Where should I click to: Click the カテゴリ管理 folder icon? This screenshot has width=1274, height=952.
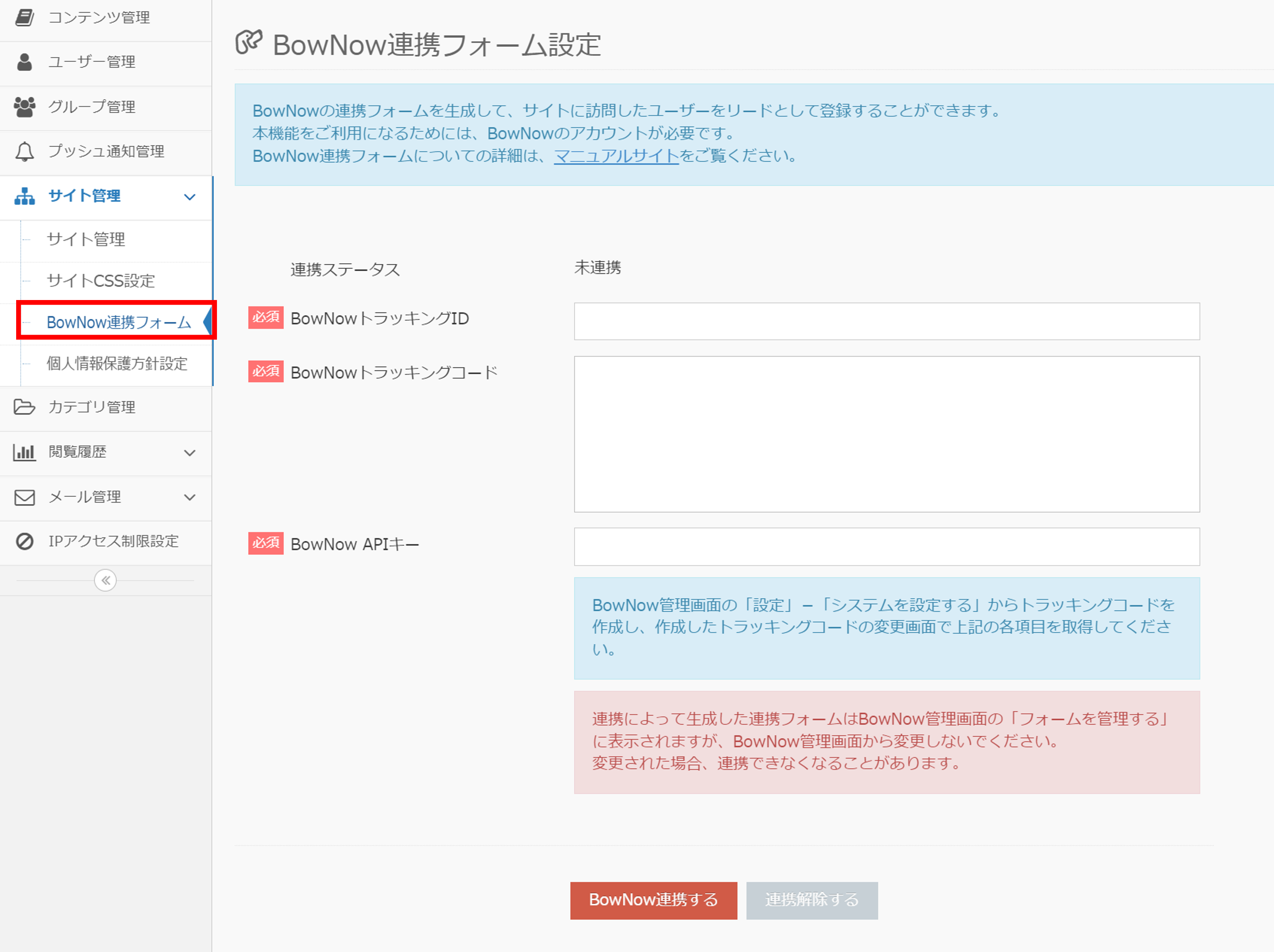(24, 407)
